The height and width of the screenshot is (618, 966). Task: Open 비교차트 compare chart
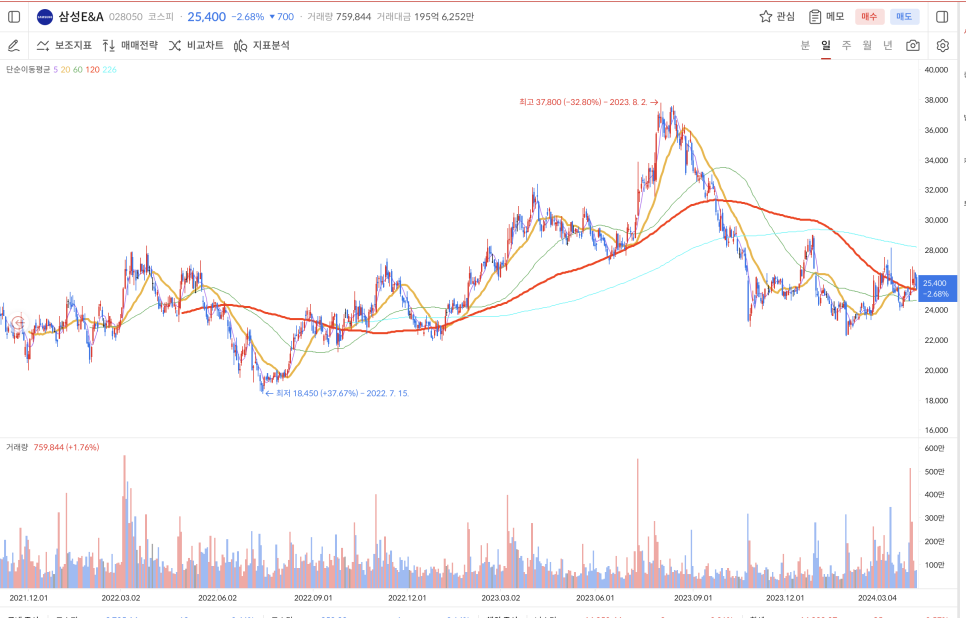[x=196, y=46]
